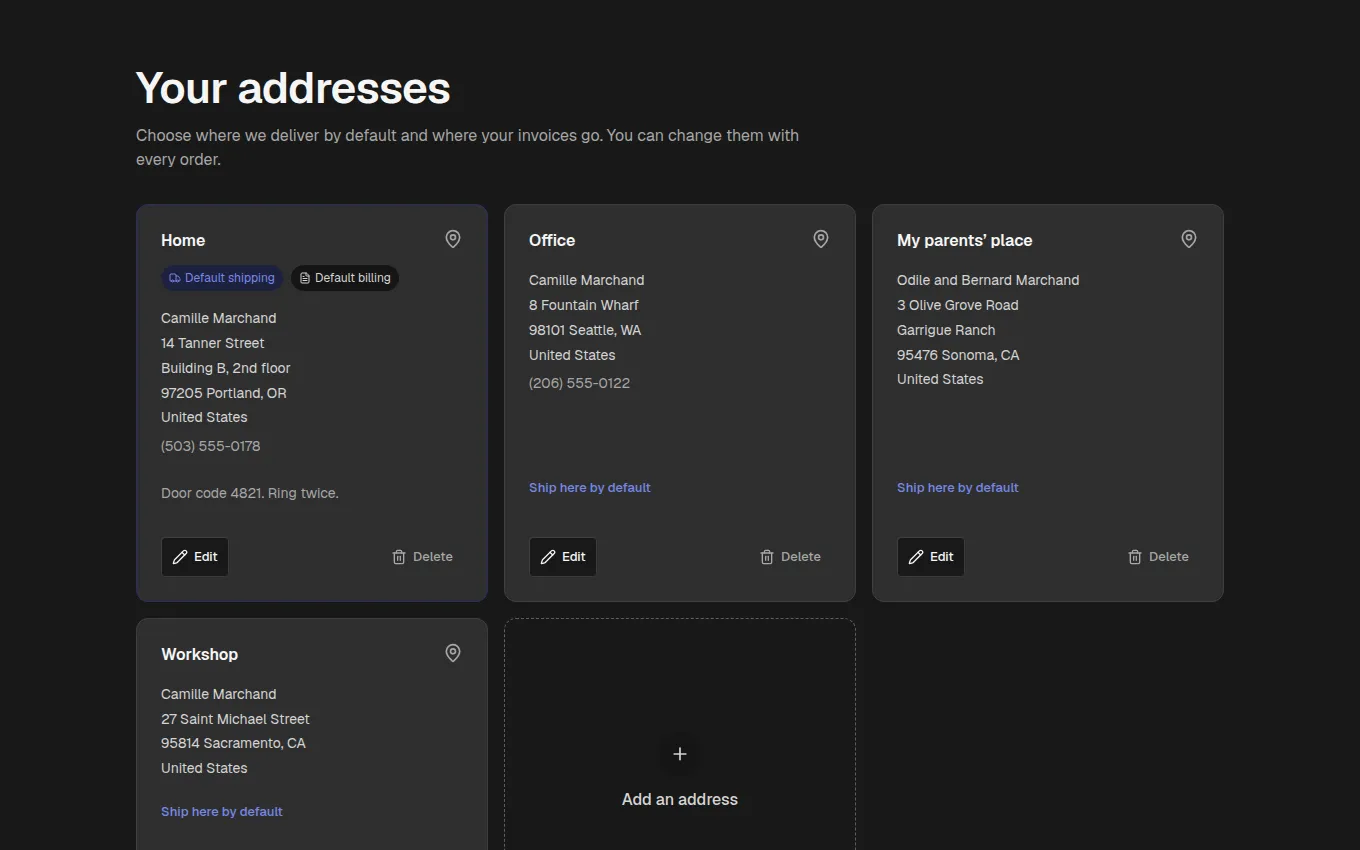Click the line 27 Saint Michael Street
This screenshot has width=1360, height=850.
pyautogui.click(x=235, y=719)
